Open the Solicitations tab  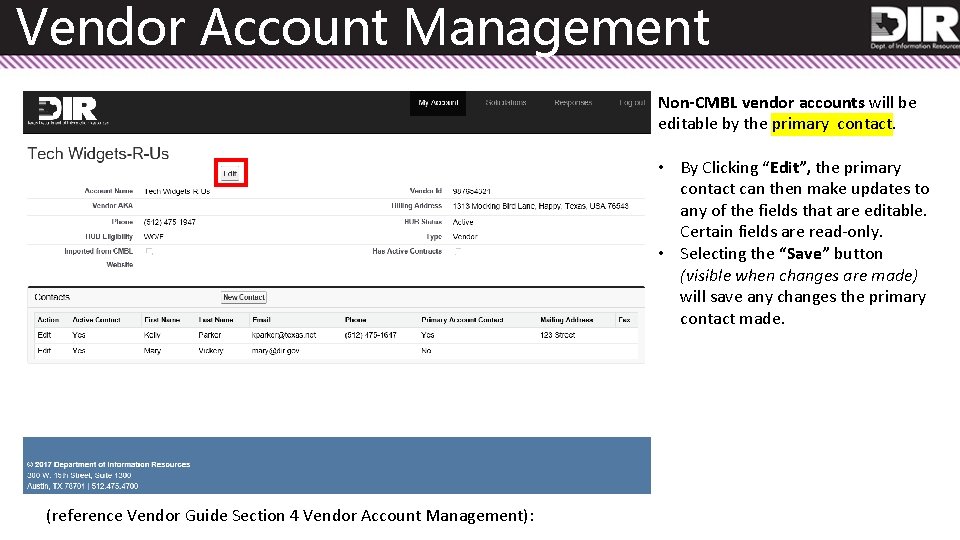[x=506, y=103]
